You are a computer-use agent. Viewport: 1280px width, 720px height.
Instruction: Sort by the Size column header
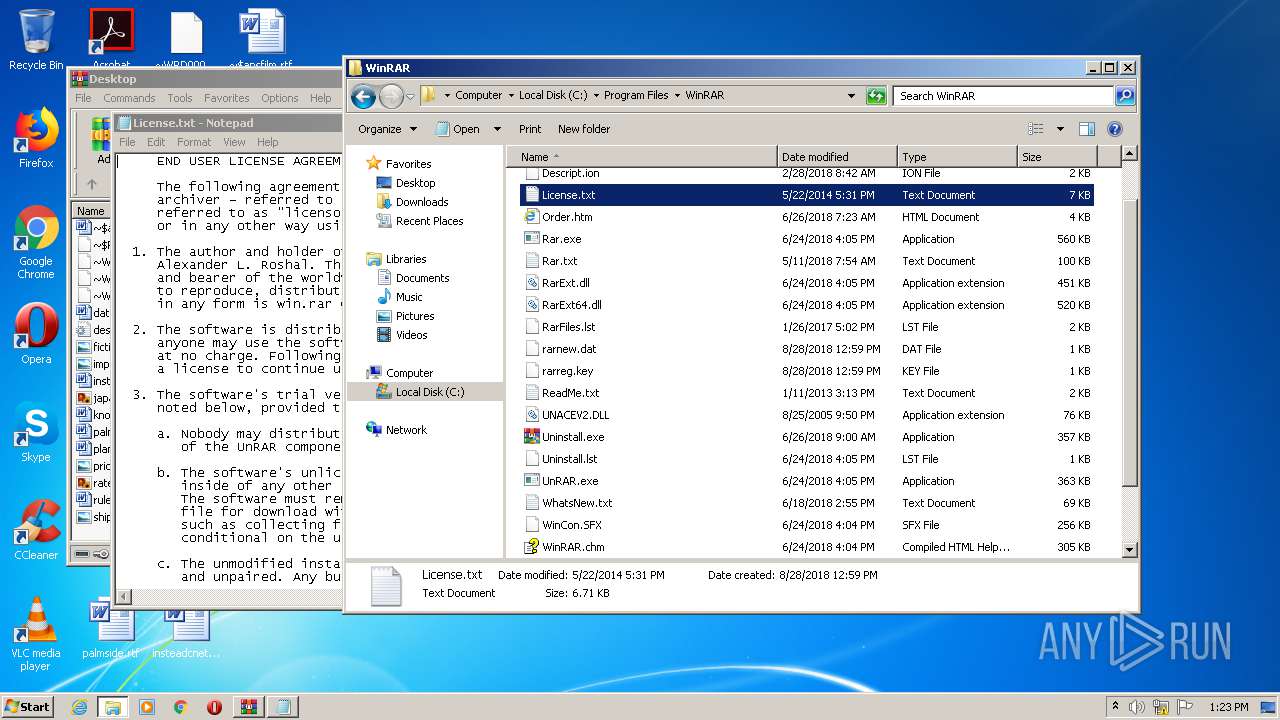coord(1057,157)
